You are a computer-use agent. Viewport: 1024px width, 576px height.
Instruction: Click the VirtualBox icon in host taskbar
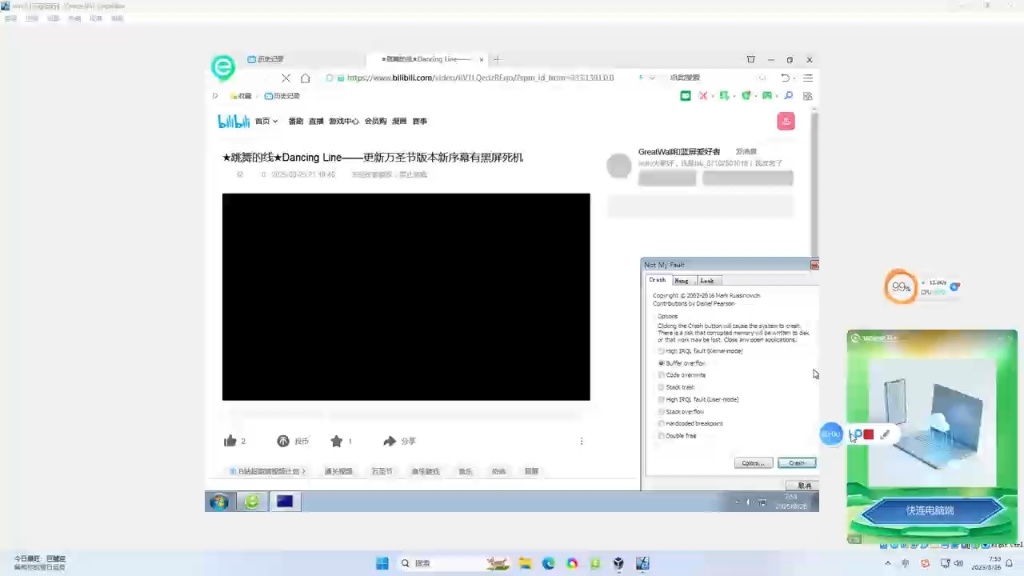coord(618,563)
